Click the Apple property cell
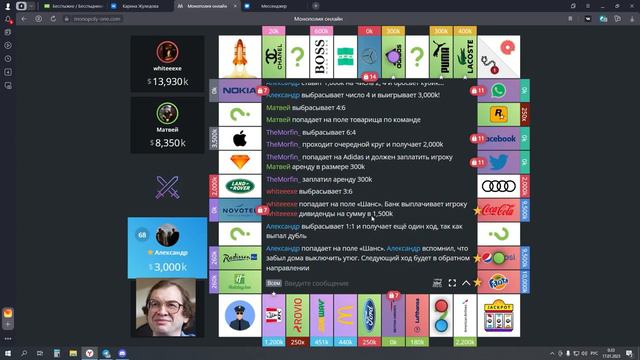The height and width of the screenshot is (360, 640). click(240, 138)
